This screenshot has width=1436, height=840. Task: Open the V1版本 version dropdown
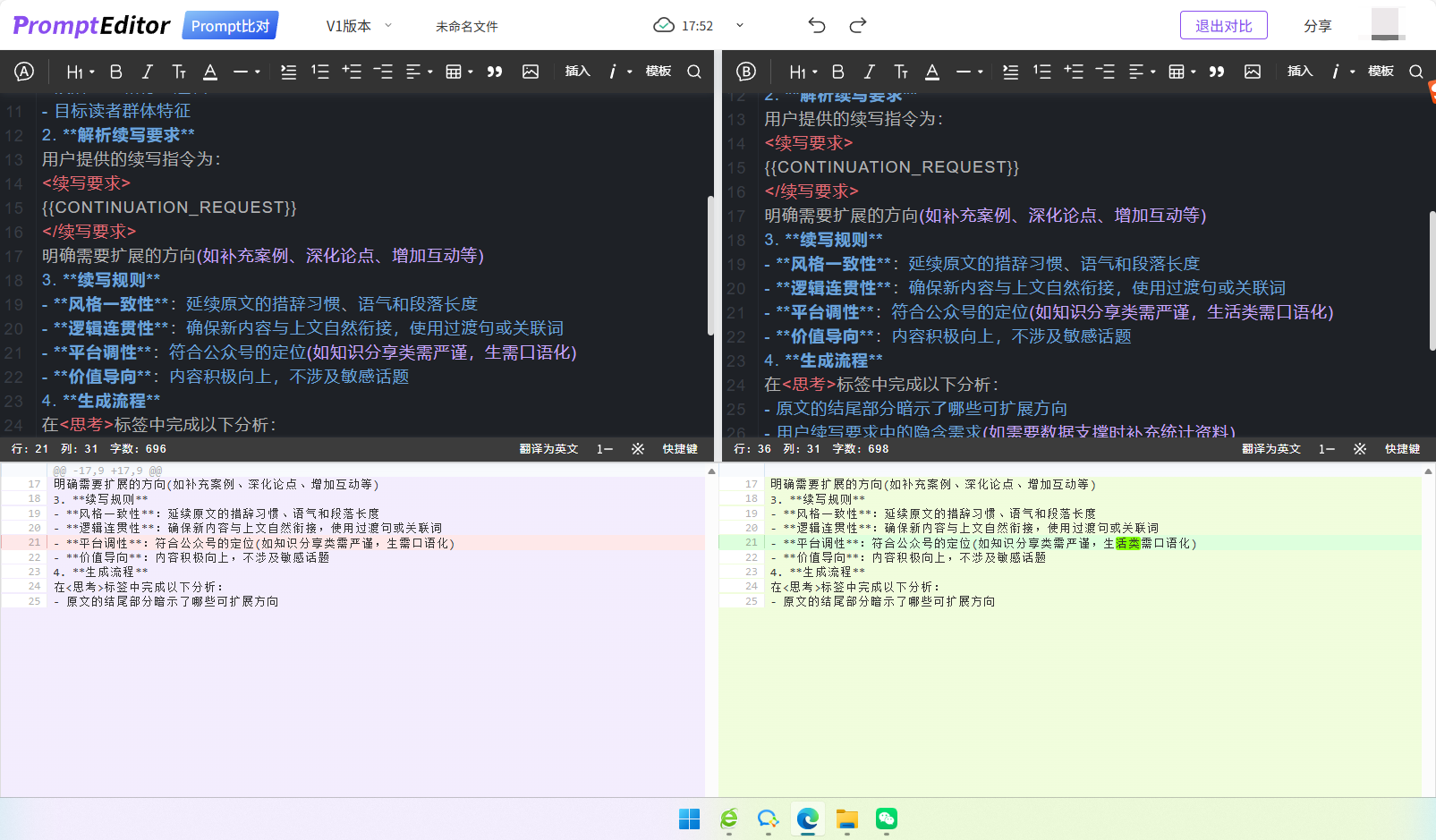point(356,26)
